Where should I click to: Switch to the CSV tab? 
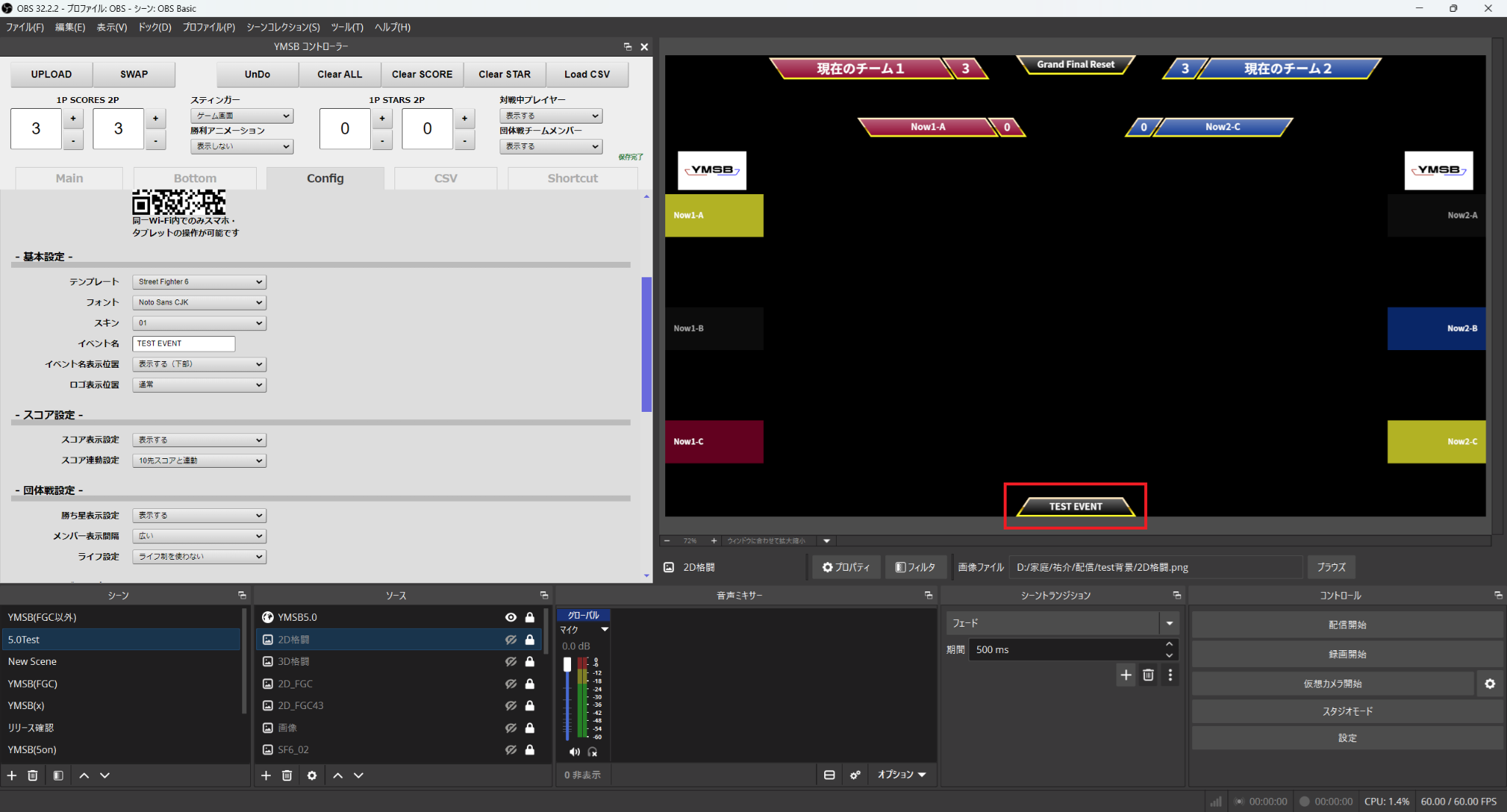pyautogui.click(x=446, y=178)
